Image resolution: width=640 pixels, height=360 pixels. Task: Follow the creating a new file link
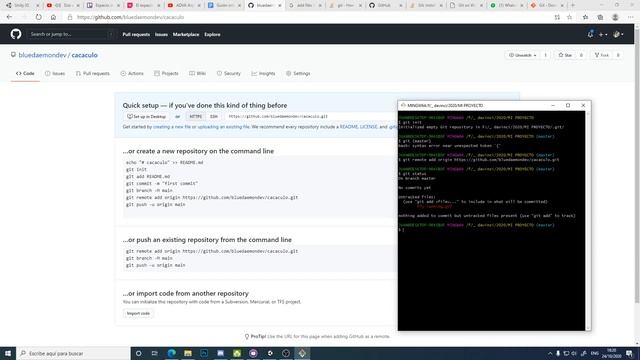[172, 127]
